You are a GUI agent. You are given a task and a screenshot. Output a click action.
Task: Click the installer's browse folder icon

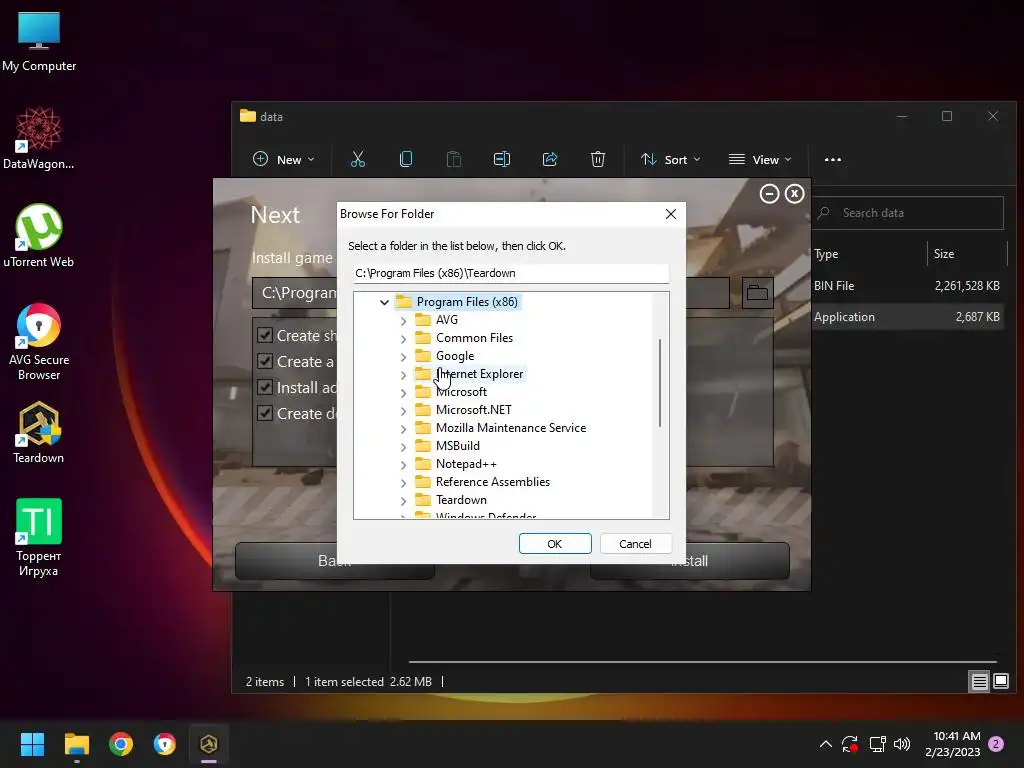coord(757,293)
